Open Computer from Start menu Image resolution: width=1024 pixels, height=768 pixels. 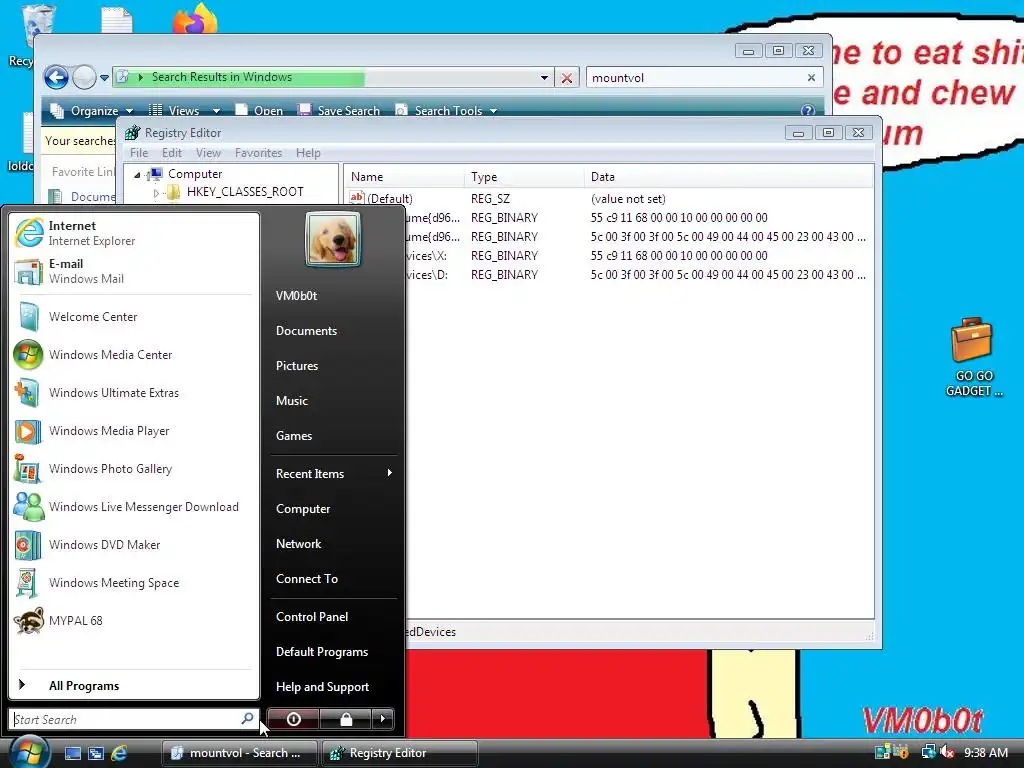302,509
